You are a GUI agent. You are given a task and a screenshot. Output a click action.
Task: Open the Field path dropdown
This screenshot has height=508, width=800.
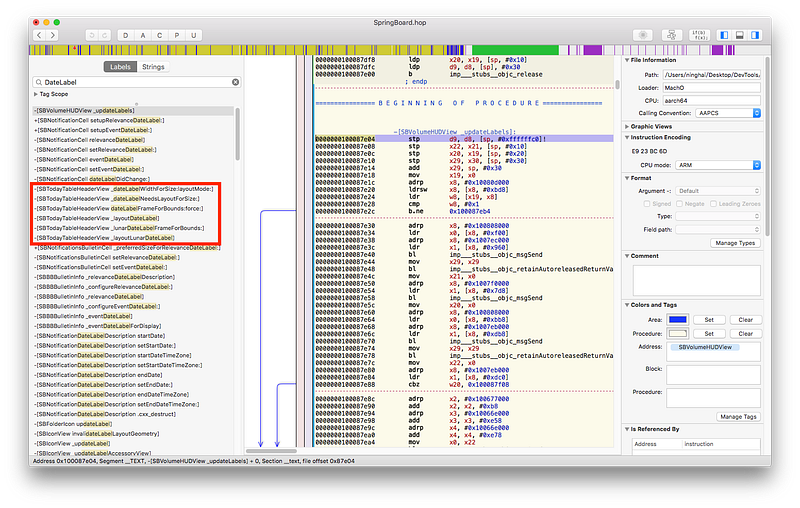718,230
